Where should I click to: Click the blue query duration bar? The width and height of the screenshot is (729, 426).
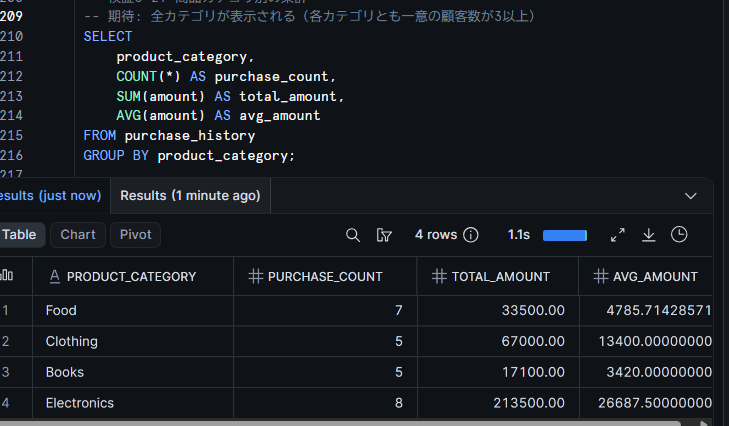coord(565,235)
